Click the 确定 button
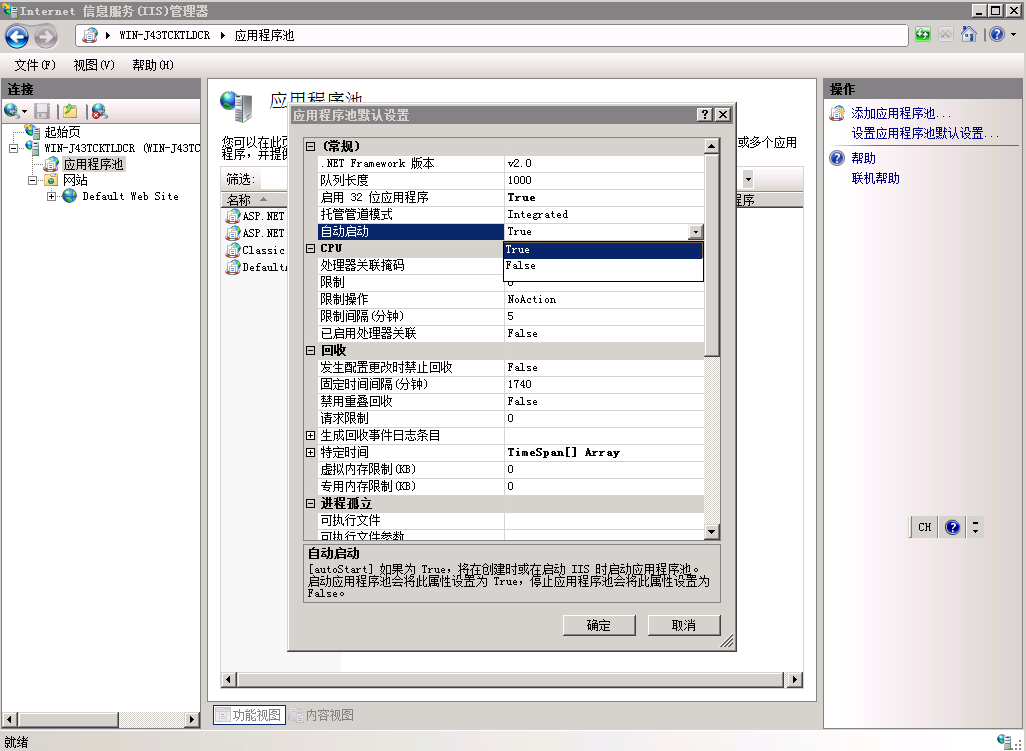Image resolution: width=1026 pixels, height=751 pixels. [599, 625]
